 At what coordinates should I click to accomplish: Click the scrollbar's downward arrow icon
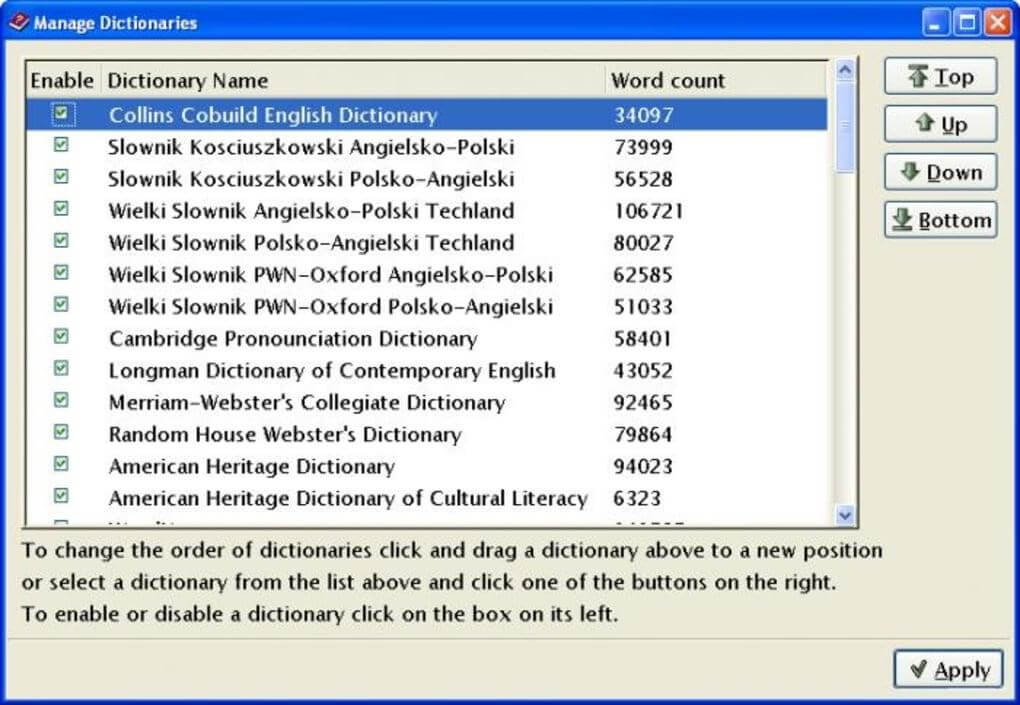843,517
